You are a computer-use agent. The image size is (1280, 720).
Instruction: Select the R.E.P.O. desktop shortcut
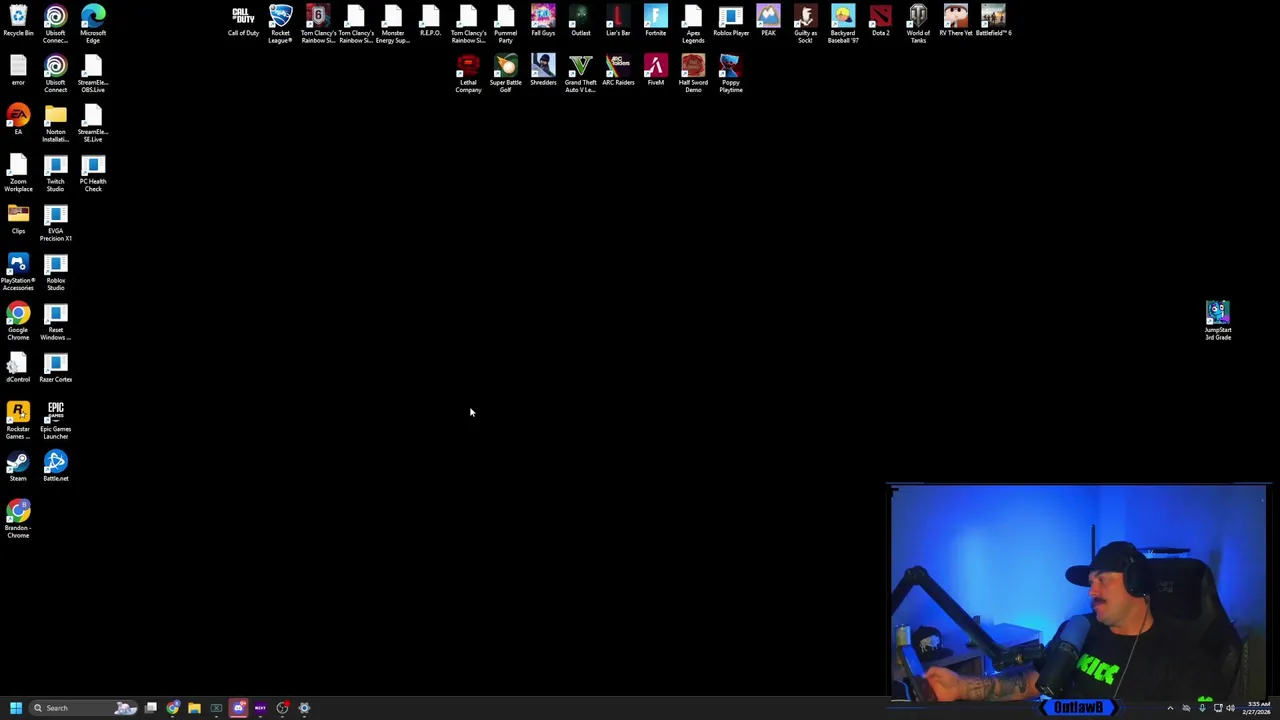click(430, 21)
